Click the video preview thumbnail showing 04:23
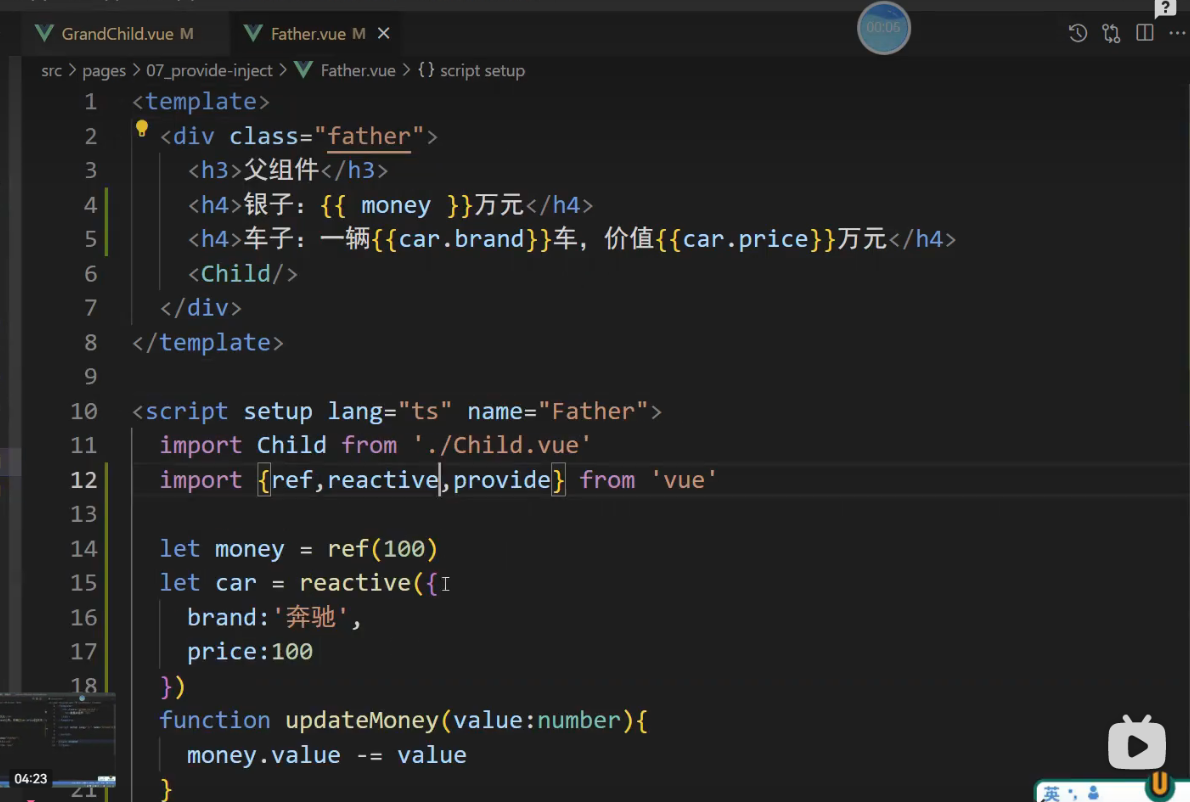The height and width of the screenshot is (802, 1190). coord(58,741)
